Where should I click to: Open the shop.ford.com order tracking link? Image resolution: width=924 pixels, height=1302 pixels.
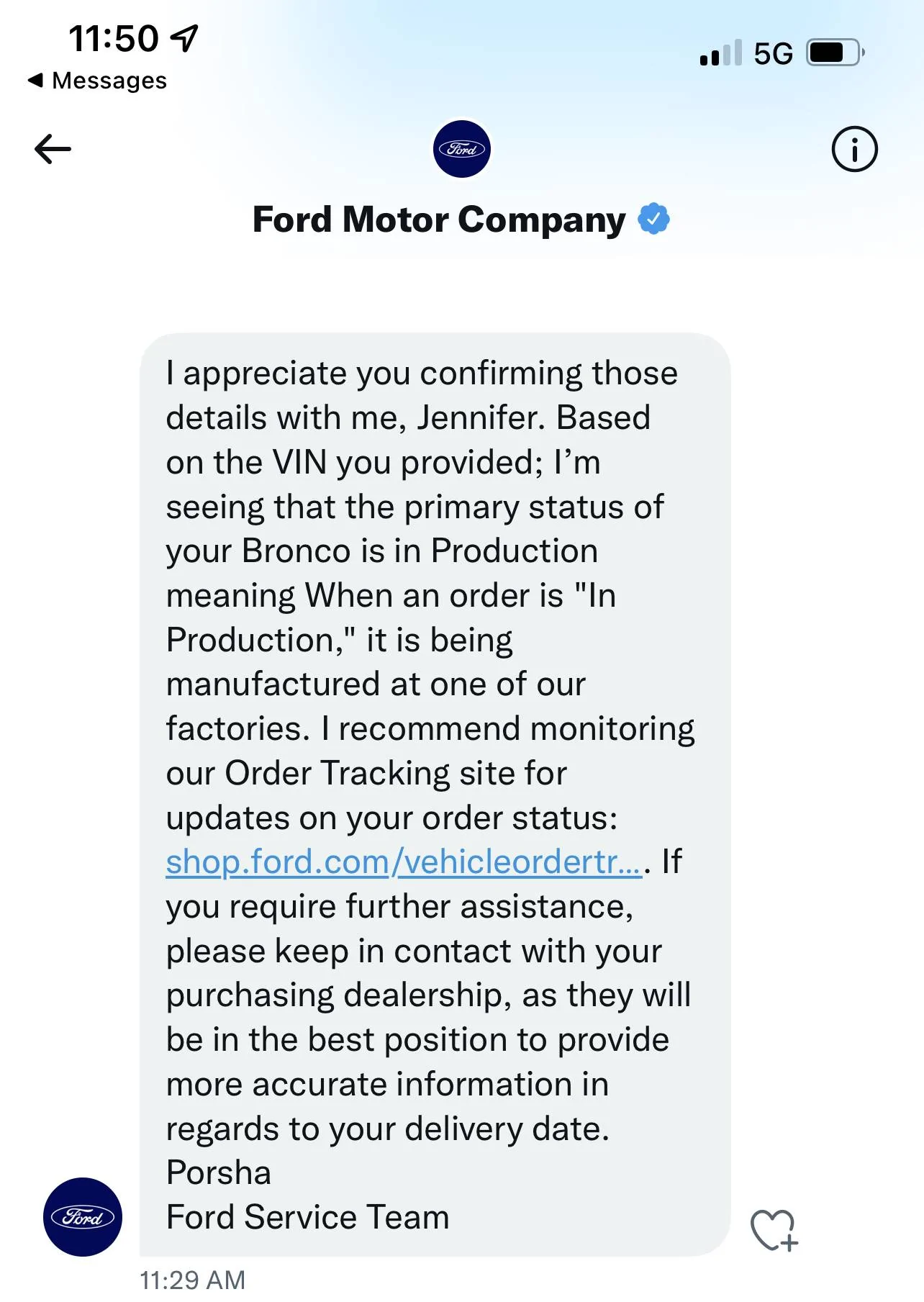pyautogui.click(x=403, y=862)
